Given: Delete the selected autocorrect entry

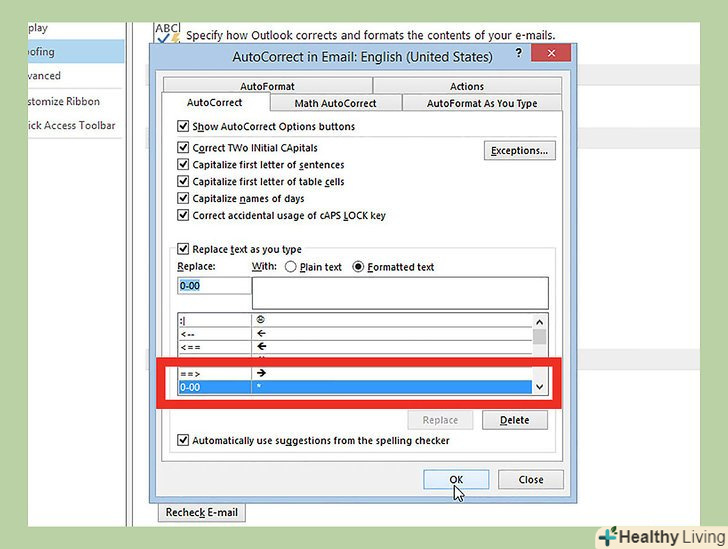Looking at the screenshot, I should click(514, 420).
